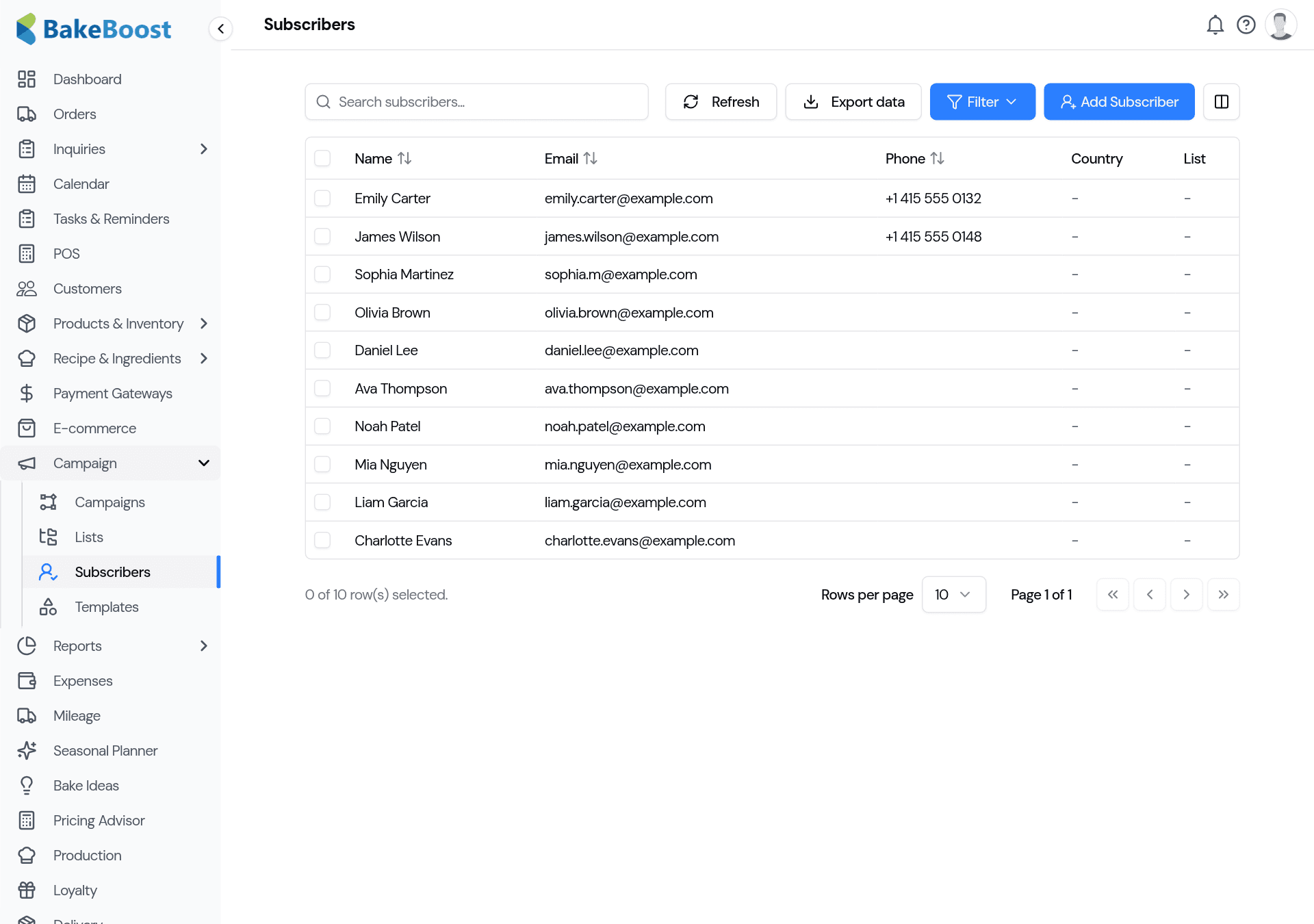Open the user avatar menu

click(x=1280, y=25)
